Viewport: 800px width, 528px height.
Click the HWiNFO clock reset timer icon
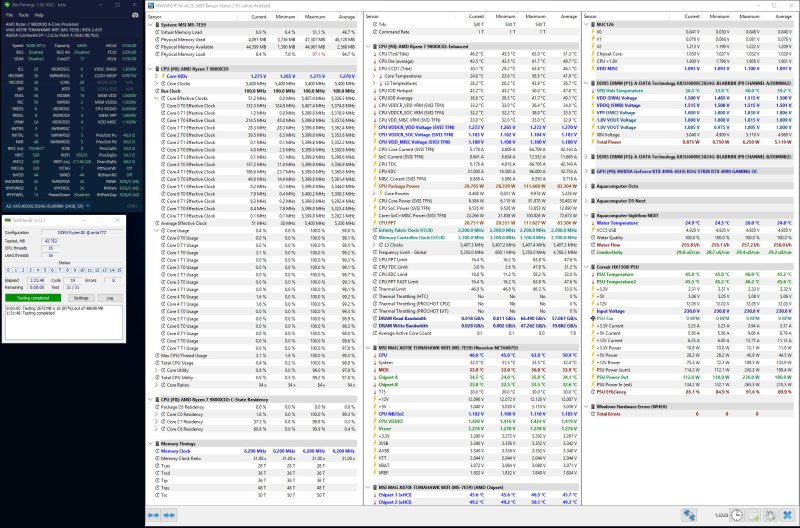[x=736, y=515]
